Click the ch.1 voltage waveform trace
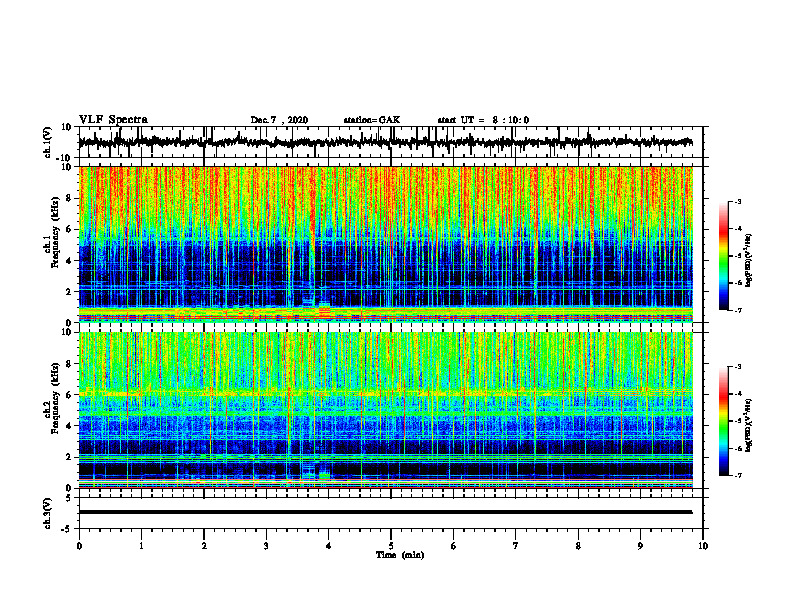This screenshot has height=612, width=792. (x=385, y=142)
